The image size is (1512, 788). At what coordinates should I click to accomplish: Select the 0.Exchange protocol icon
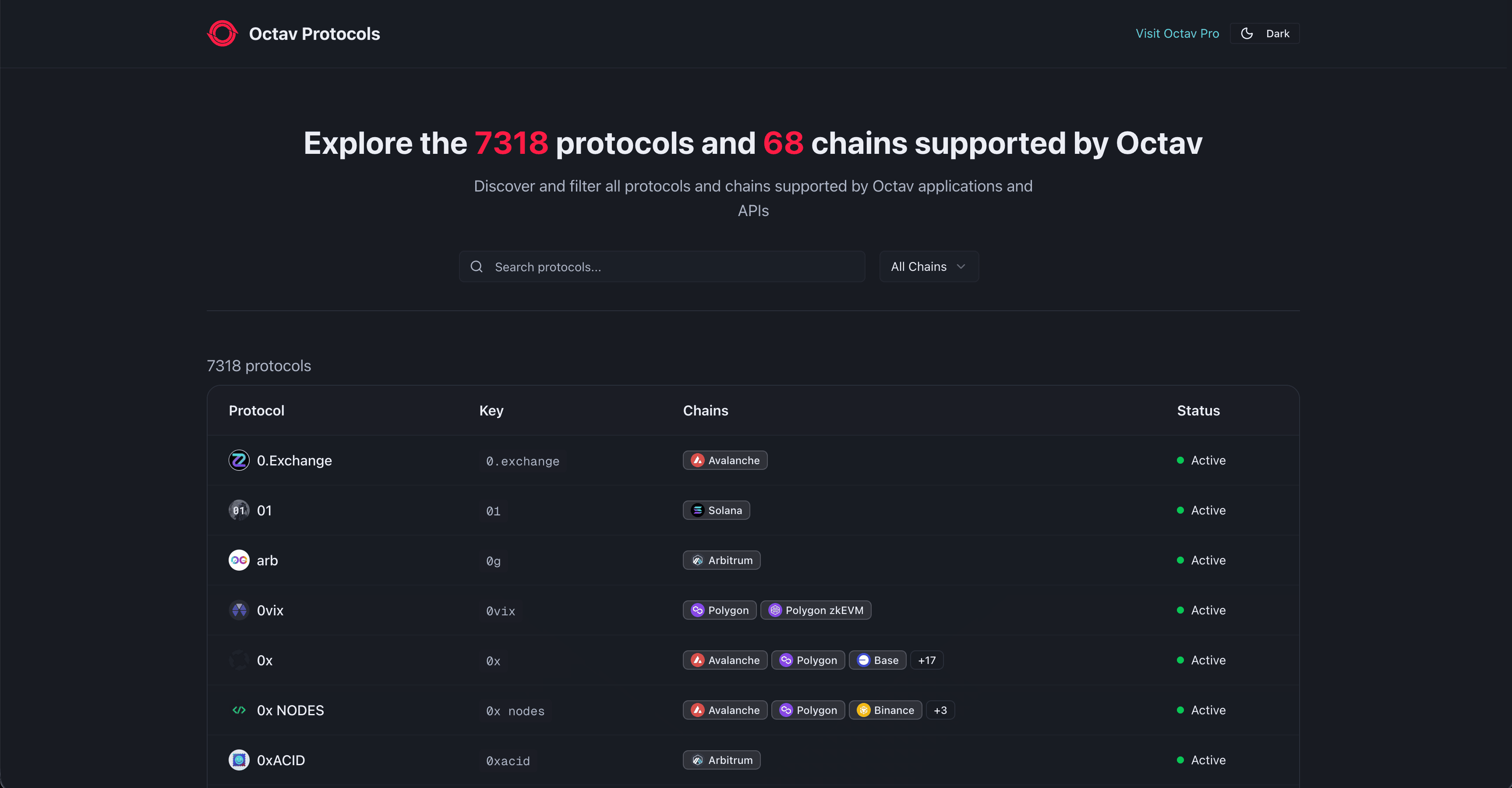click(239, 460)
